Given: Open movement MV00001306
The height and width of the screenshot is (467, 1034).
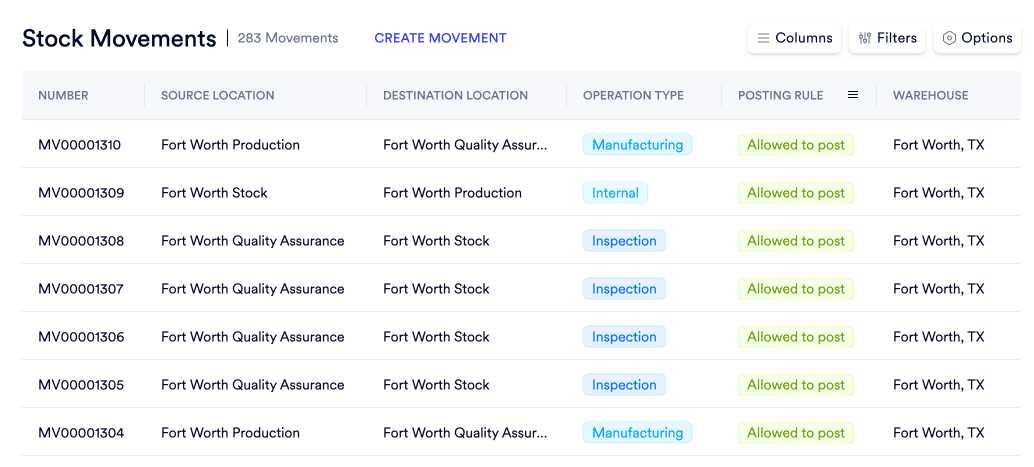Looking at the screenshot, I should (x=81, y=337).
